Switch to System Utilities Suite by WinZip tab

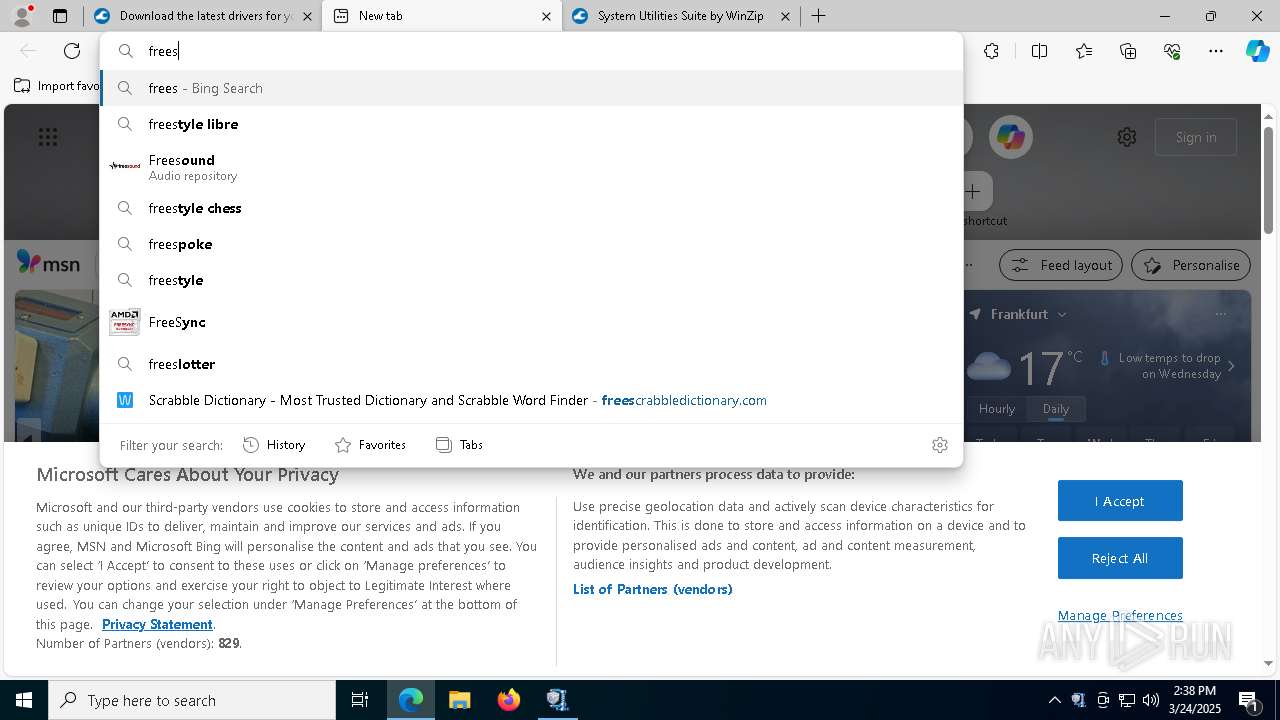680,16
